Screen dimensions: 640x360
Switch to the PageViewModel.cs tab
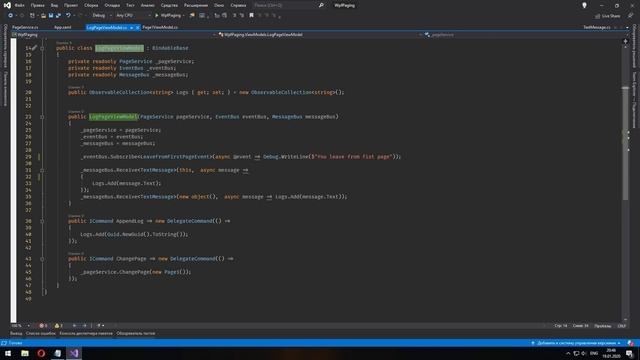(x=160, y=27)
